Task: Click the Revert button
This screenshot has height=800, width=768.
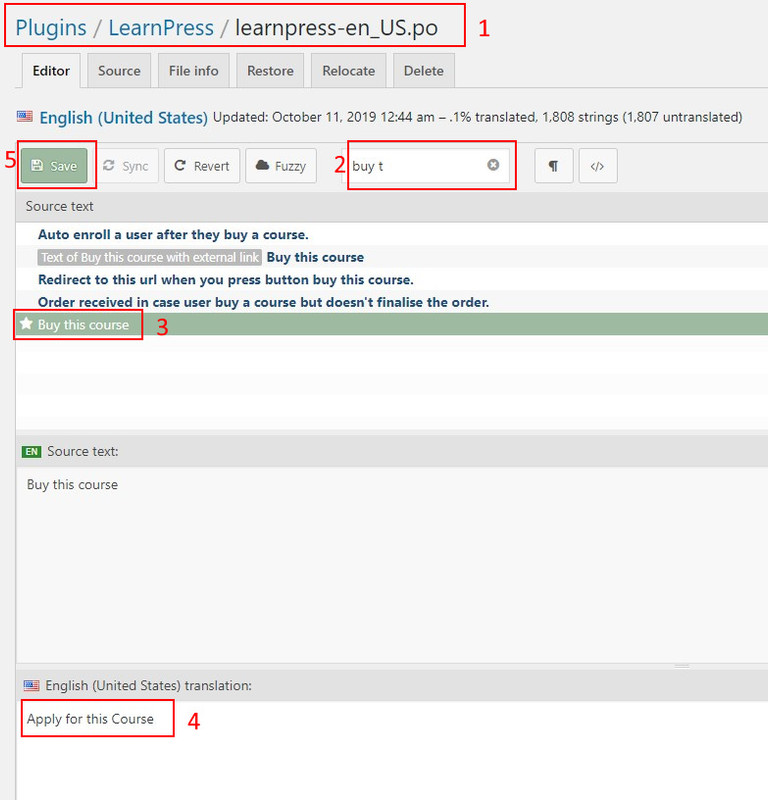Action: [202, 166]
